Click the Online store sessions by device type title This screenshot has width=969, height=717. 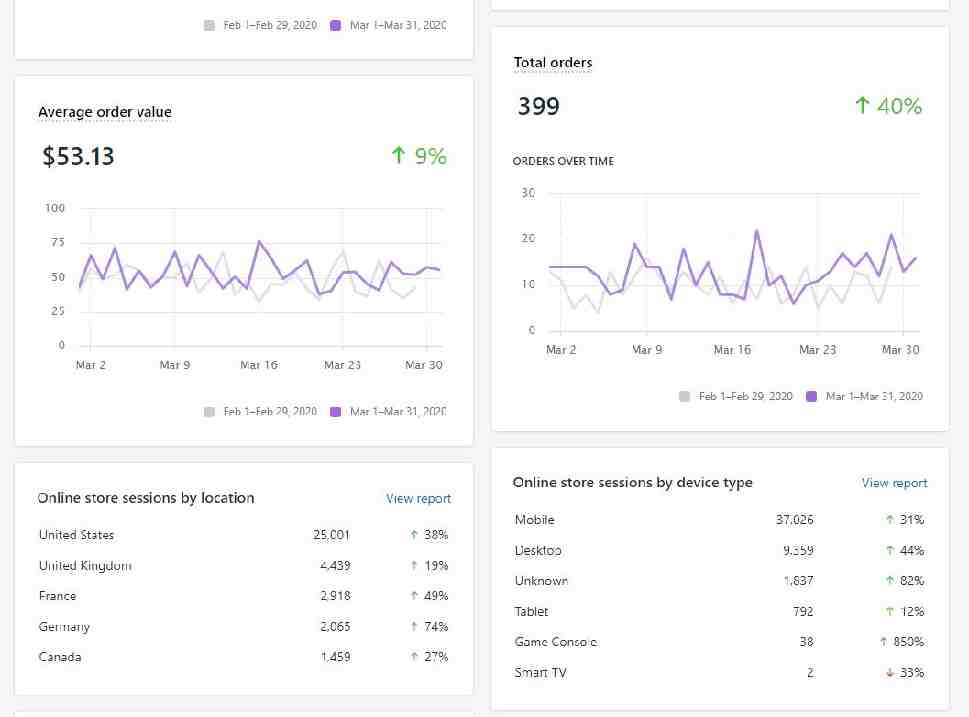[x=633, y=483]
